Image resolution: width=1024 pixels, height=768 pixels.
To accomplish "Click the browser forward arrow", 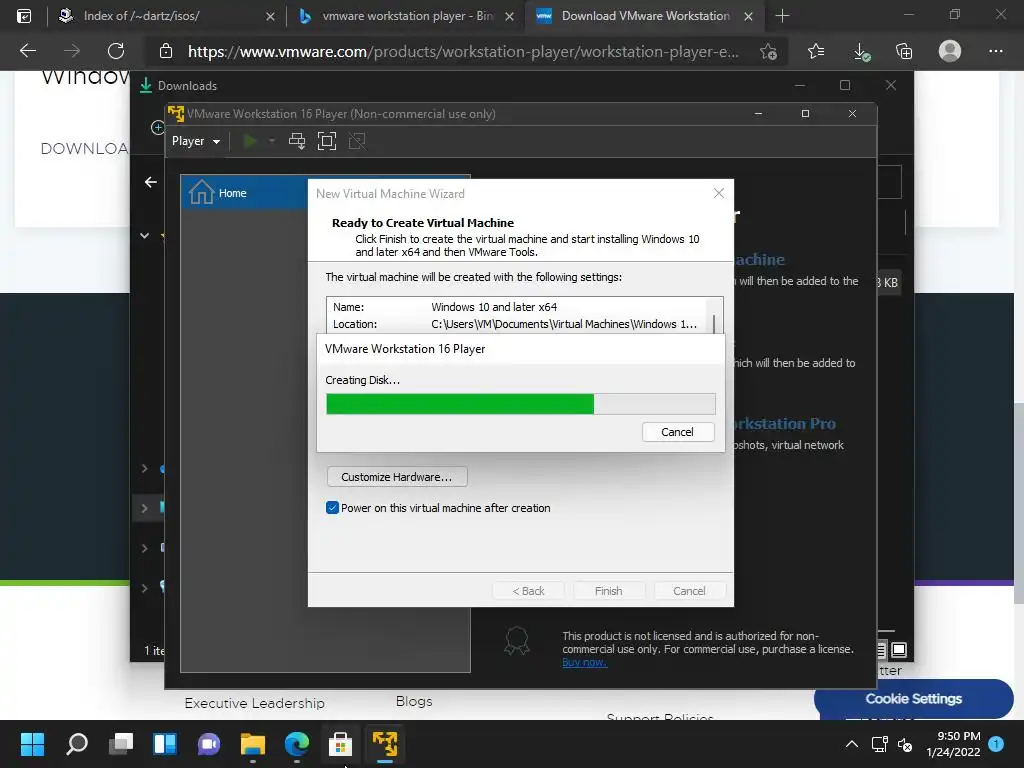I will (x=72, y=51).
